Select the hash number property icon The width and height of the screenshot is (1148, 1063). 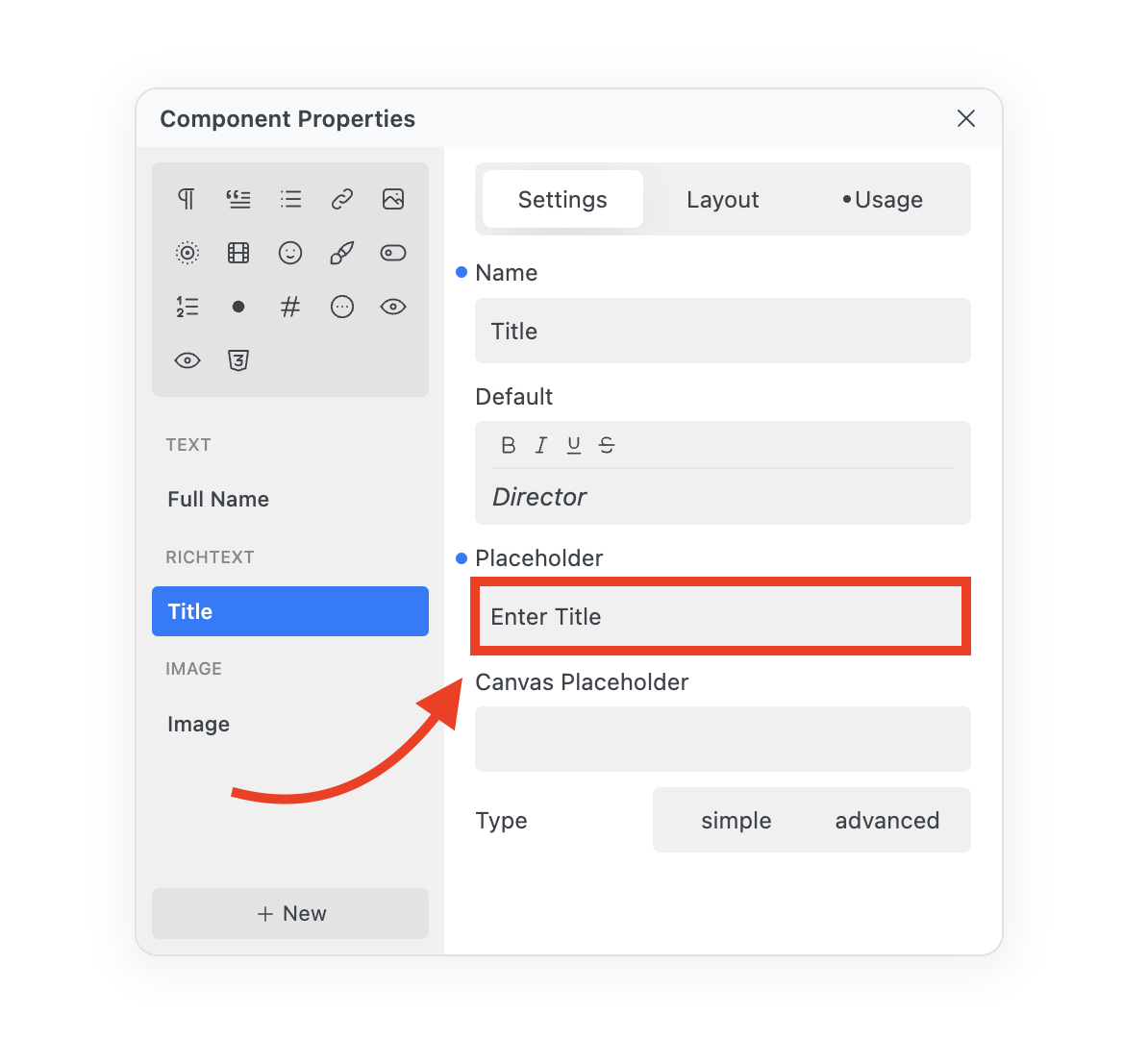coord(290,307)
